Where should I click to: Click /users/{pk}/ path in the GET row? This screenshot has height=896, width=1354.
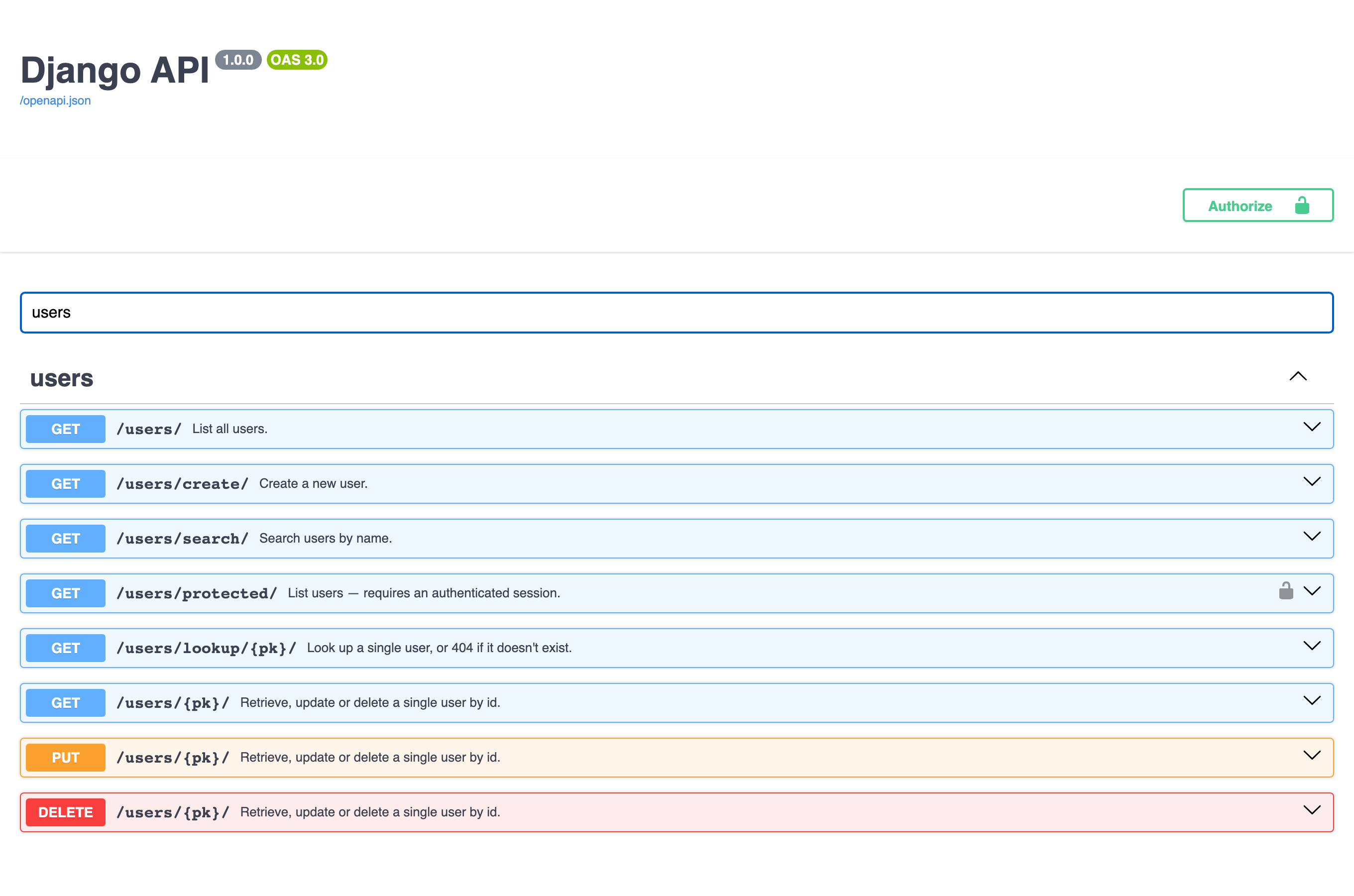(x=173, y=703)
